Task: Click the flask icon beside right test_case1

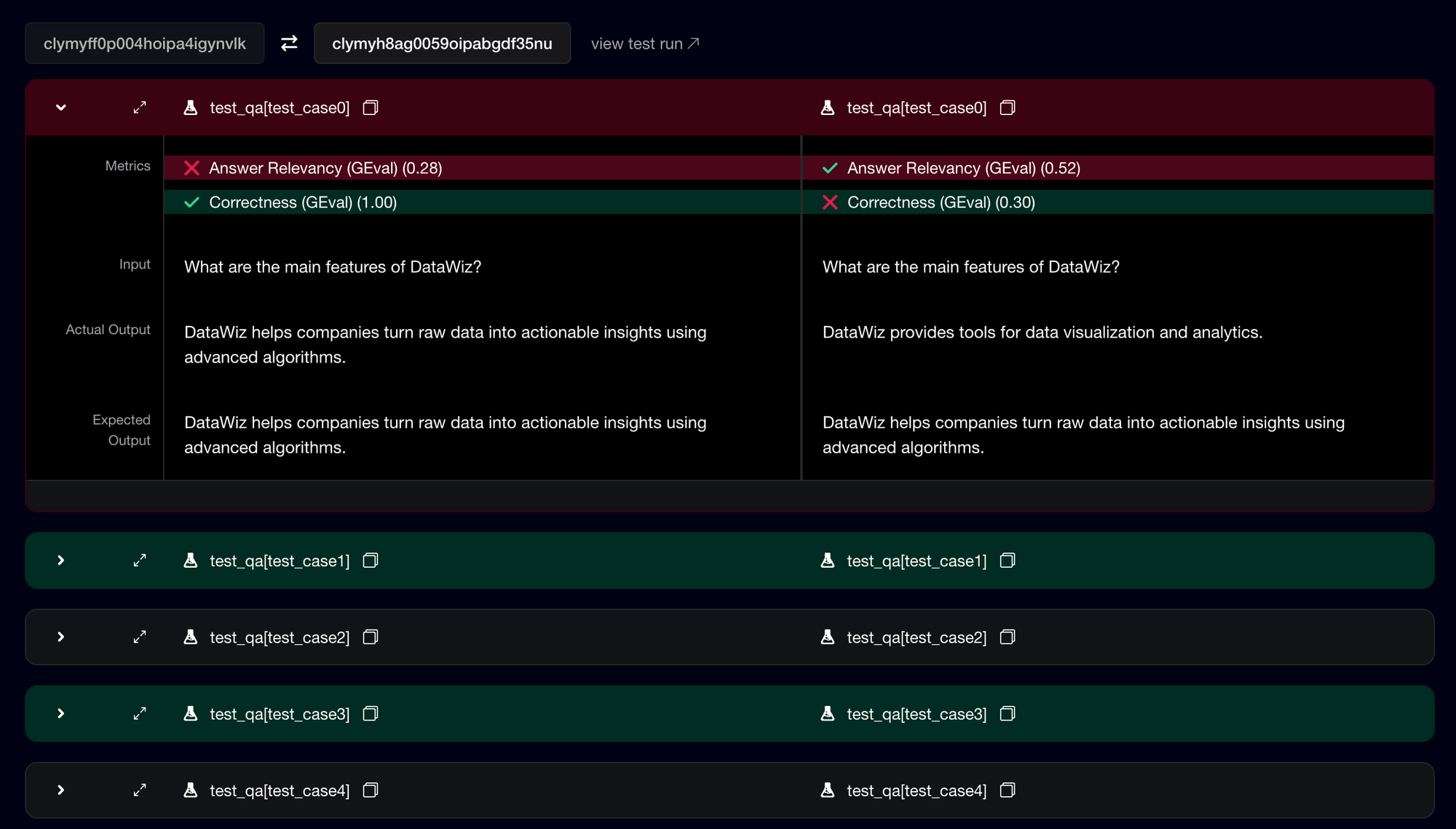Action: [827, 560]
